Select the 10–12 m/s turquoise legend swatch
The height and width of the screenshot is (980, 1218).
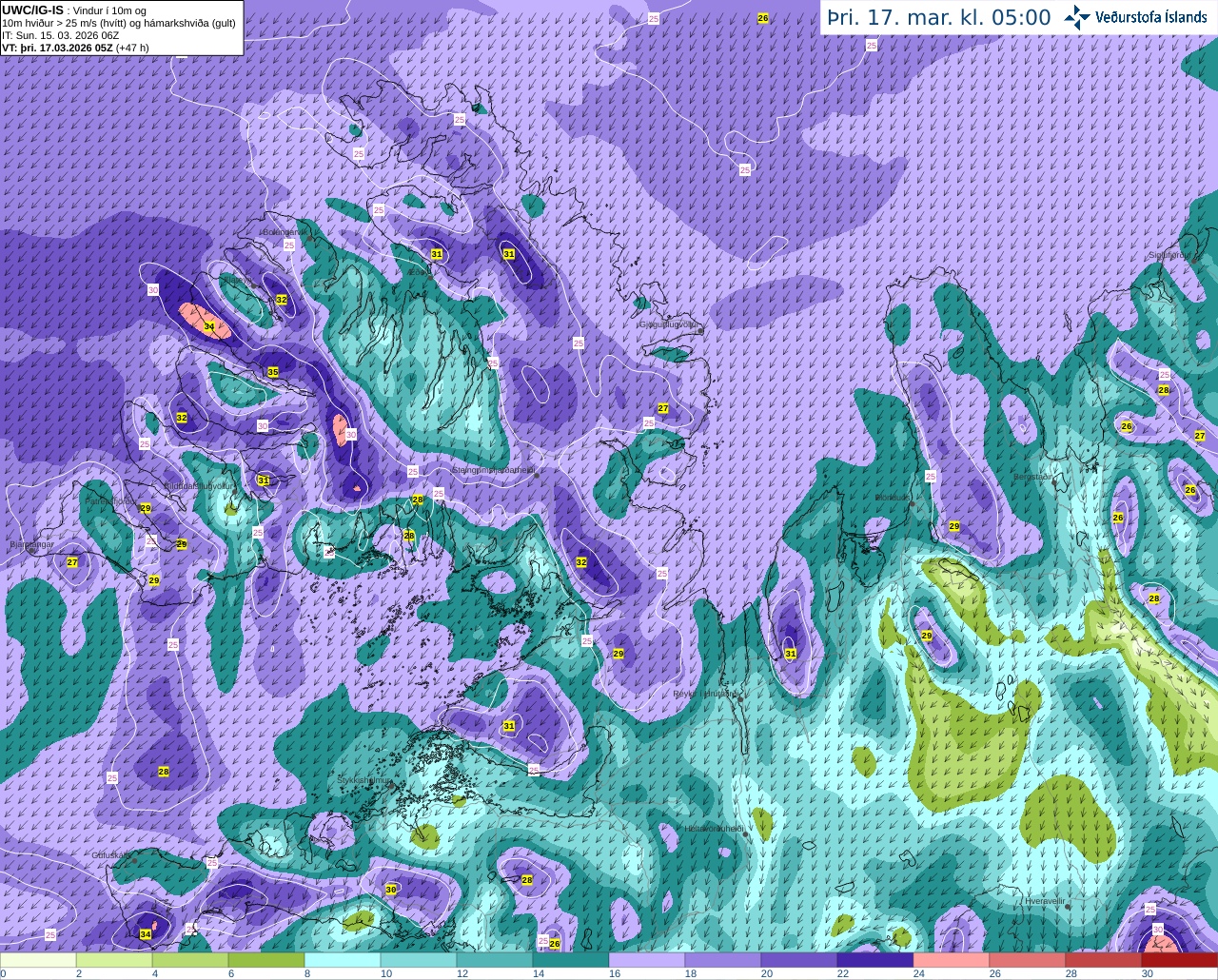(x=419, y=960)
